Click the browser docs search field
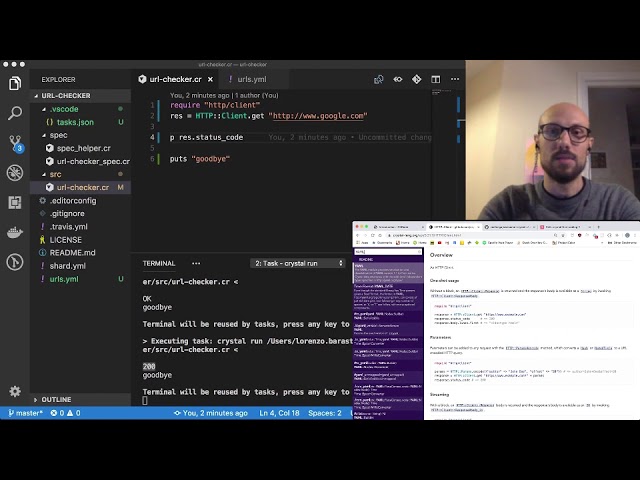Screen dimensions: 640x480 pos(388,252)
